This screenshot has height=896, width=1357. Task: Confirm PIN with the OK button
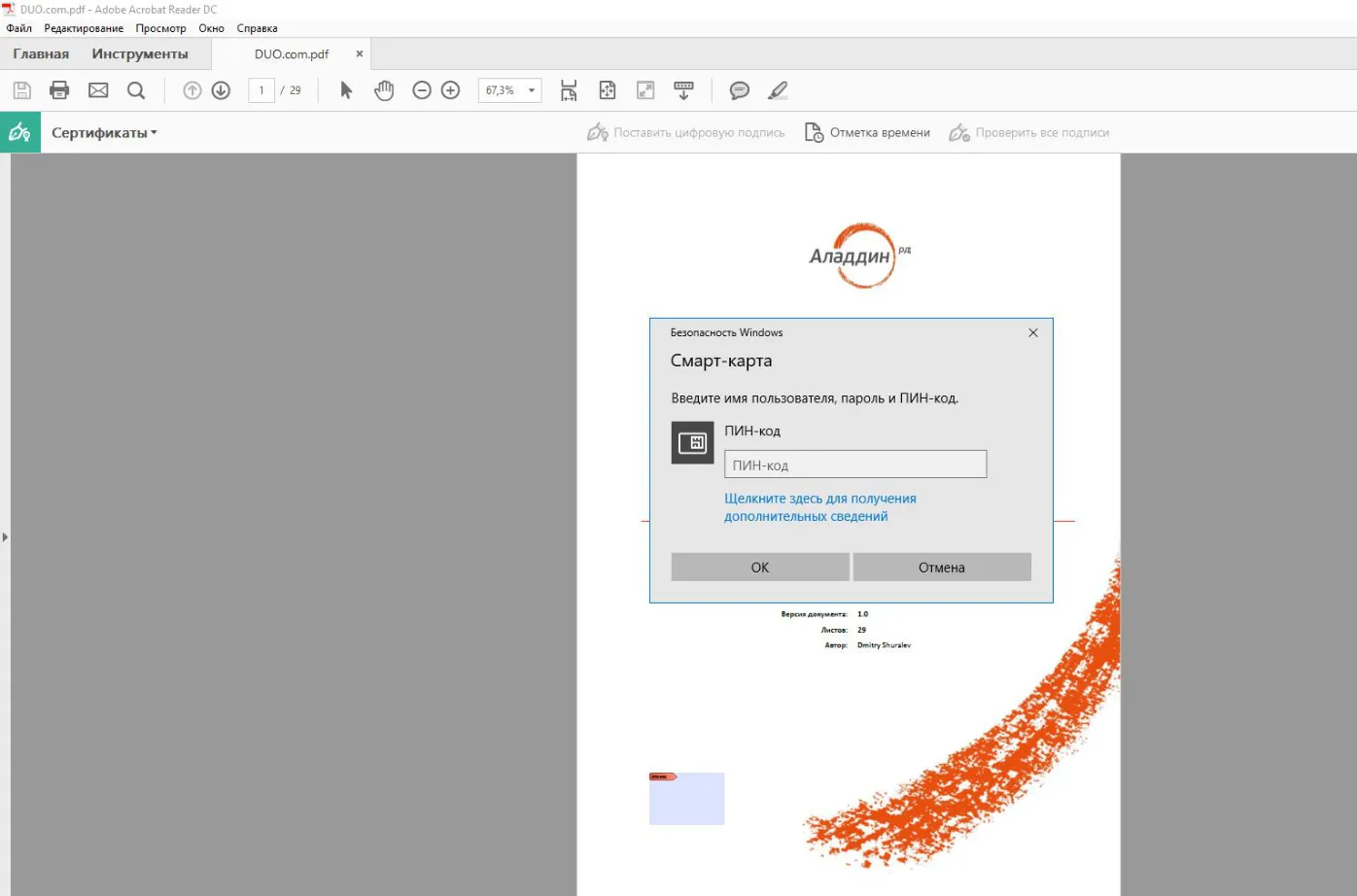pyautogui.click(x=760, y=568)
